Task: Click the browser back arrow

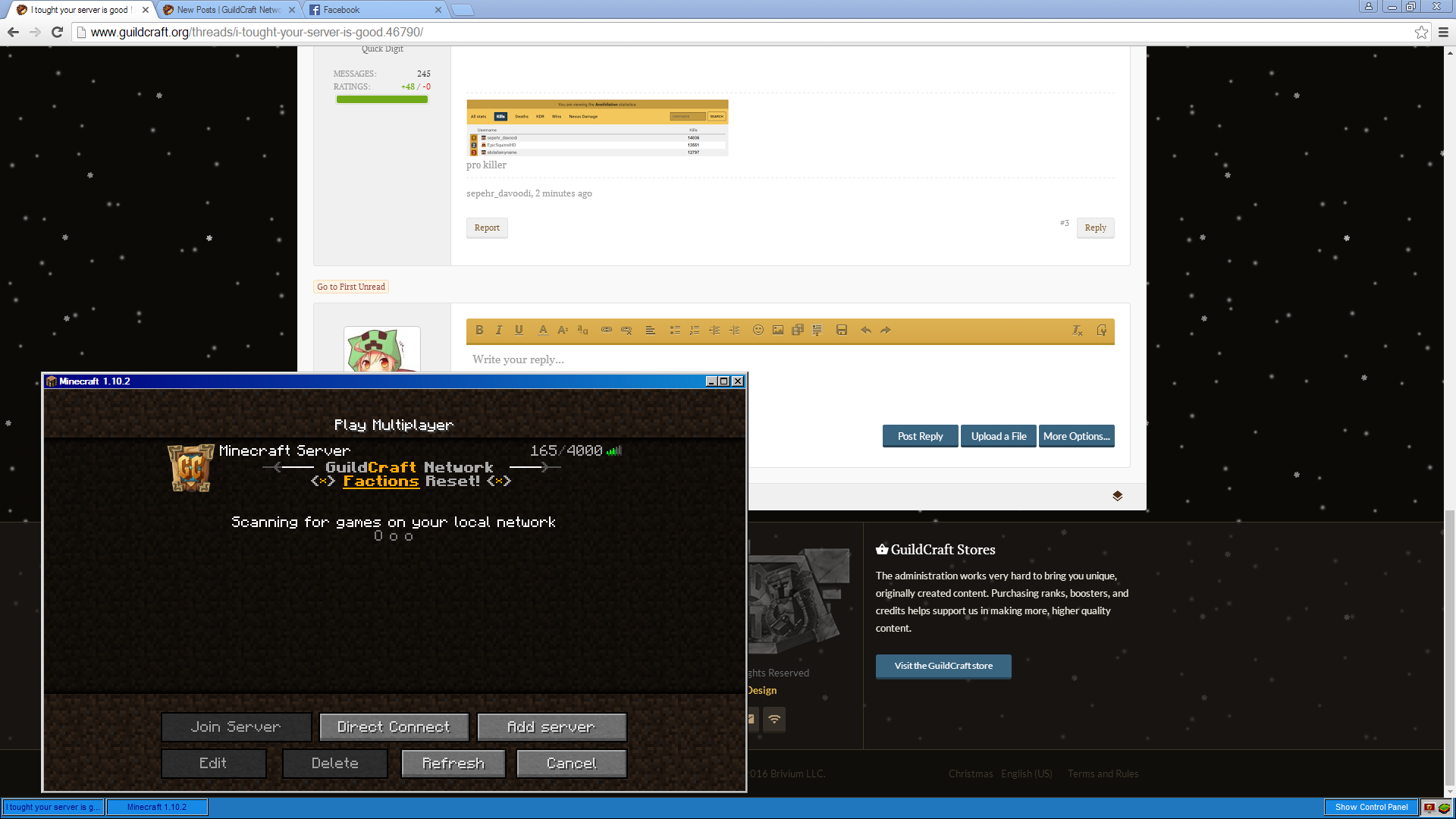Action: (13, 32)
